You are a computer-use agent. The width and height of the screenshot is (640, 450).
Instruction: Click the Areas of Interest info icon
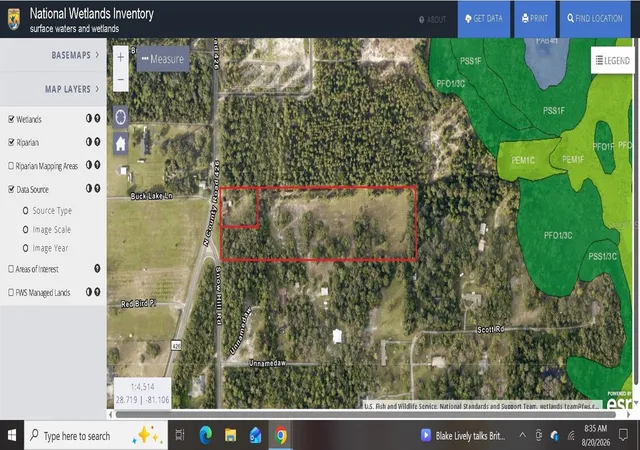97,268
